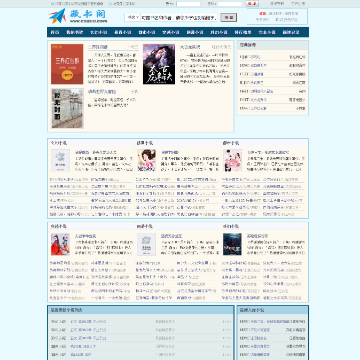Open the red-robed figure novel cover thumbnail

point(60,244)
